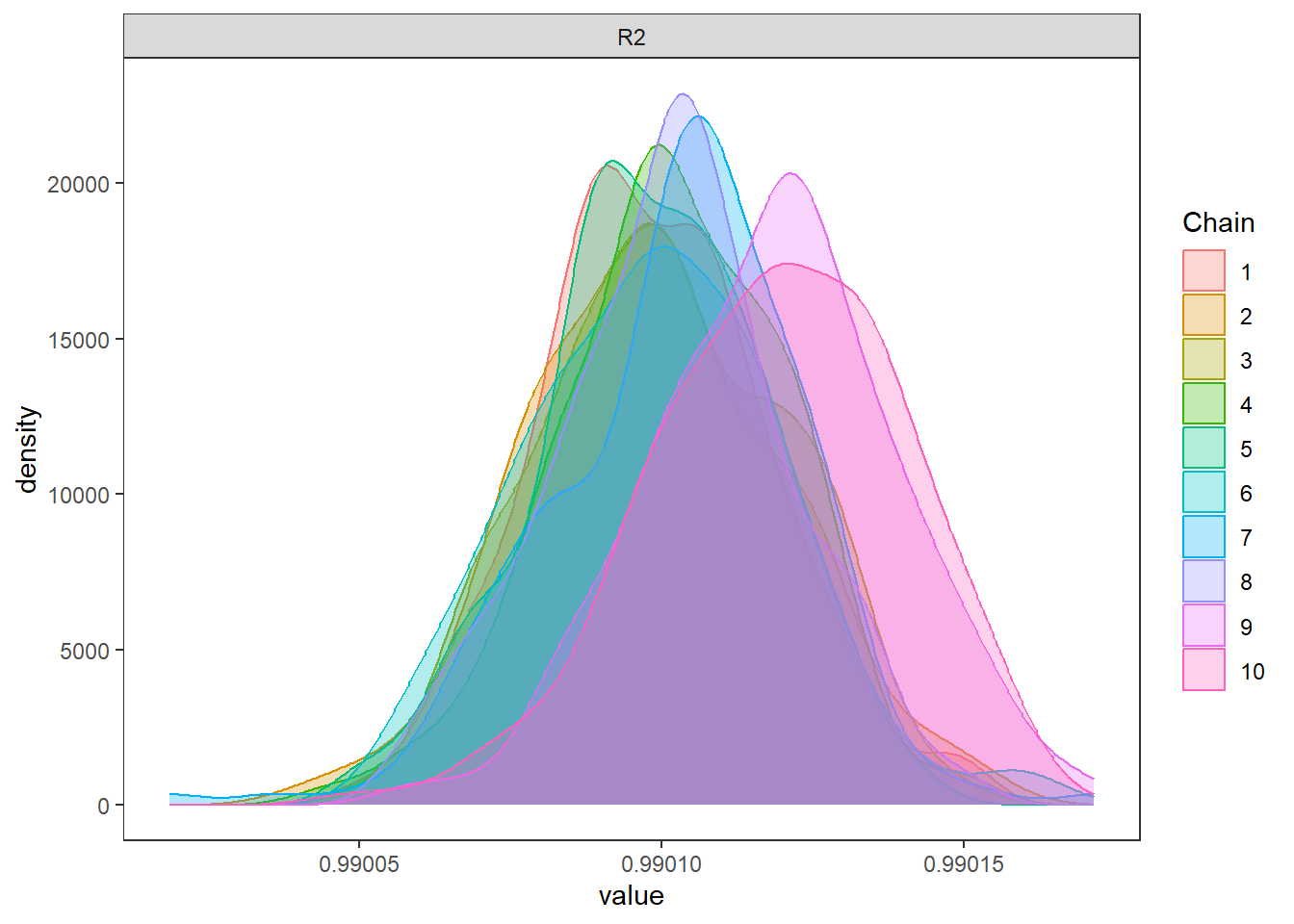Click the "value" x-axis title
This screenshot has width=1294, height=924.
coord(632,896)
